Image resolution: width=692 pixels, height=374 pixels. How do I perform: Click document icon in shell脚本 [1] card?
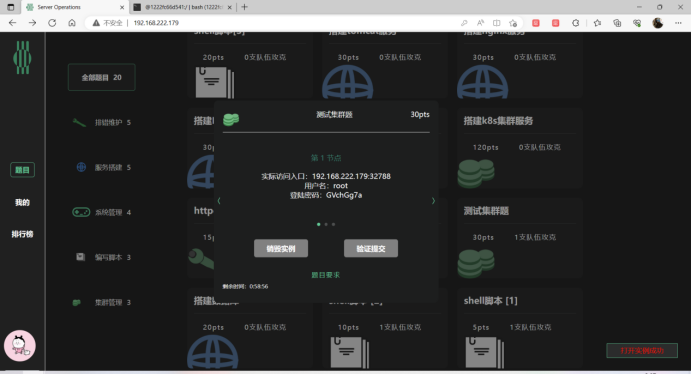coord(485,352)
